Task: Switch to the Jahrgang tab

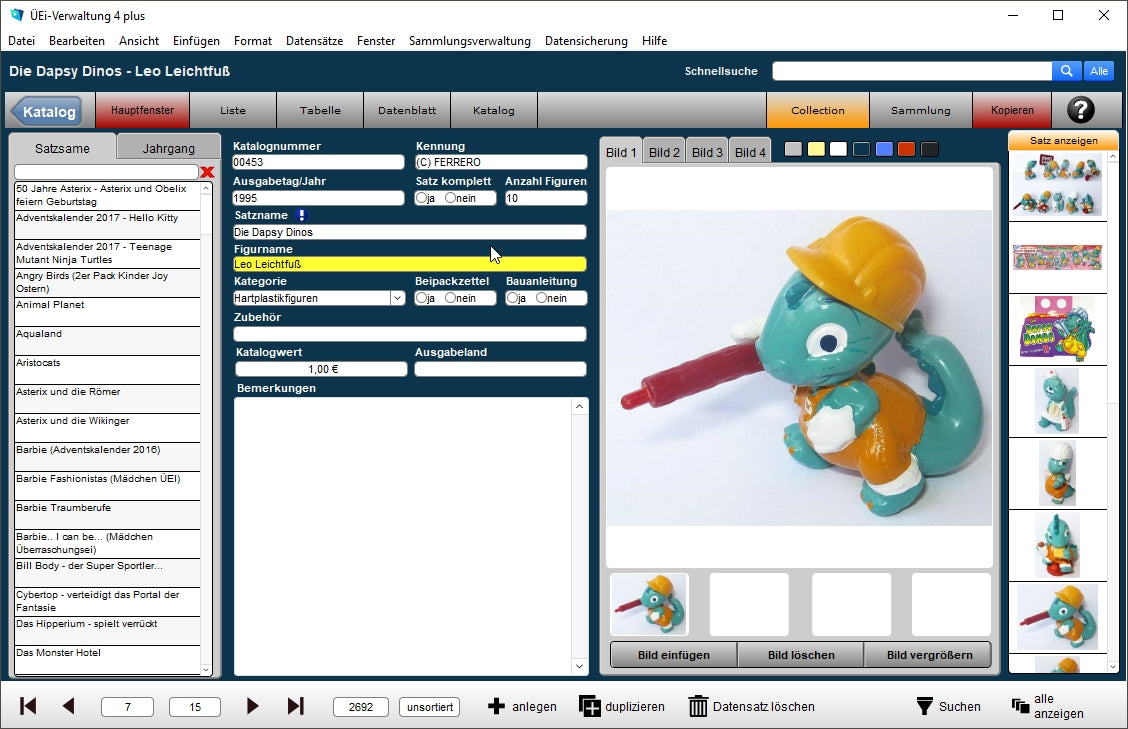Action: (168, 148)
